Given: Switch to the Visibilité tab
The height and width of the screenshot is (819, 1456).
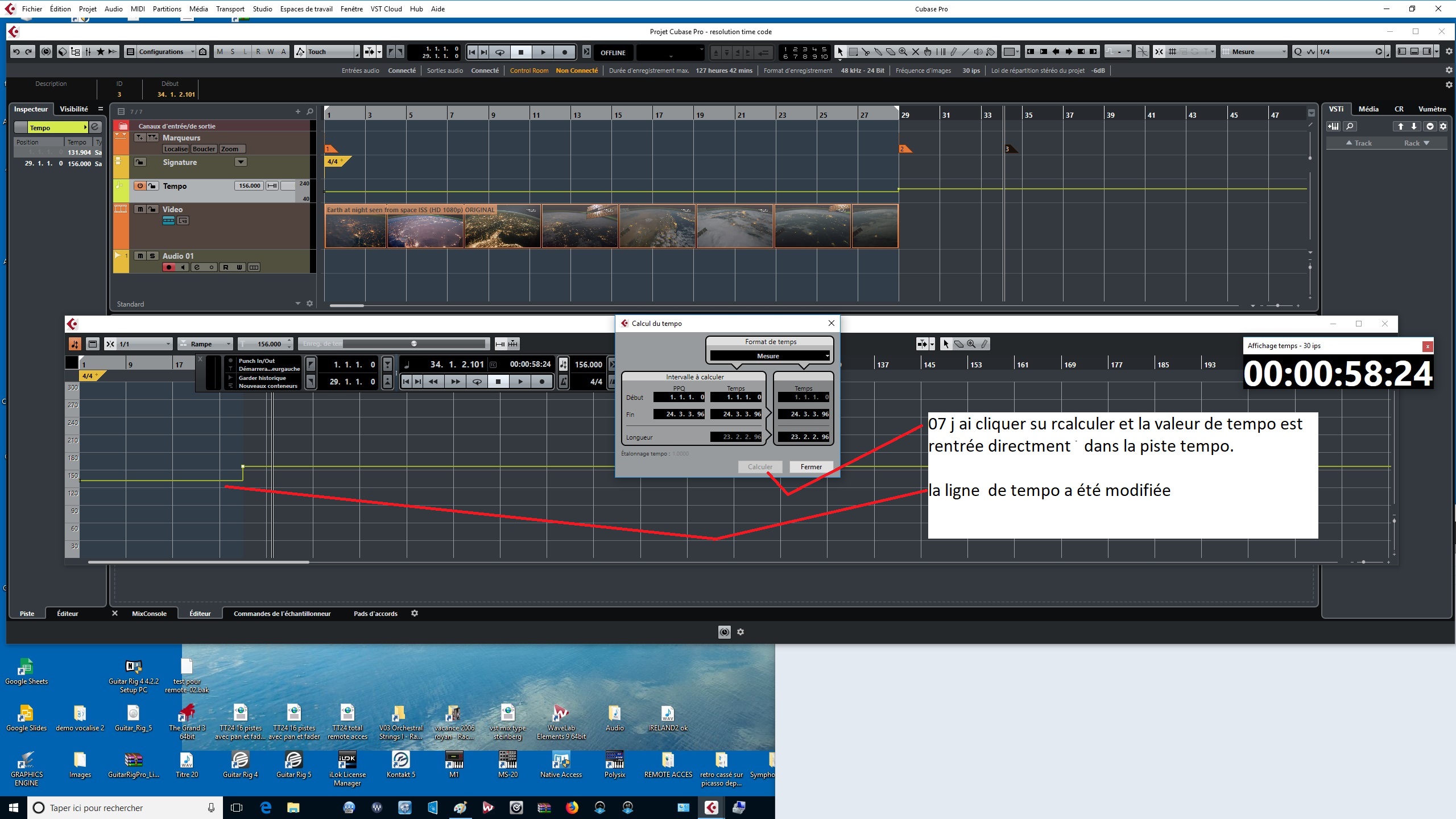Looking at the screenshot, I should point(74,109).
